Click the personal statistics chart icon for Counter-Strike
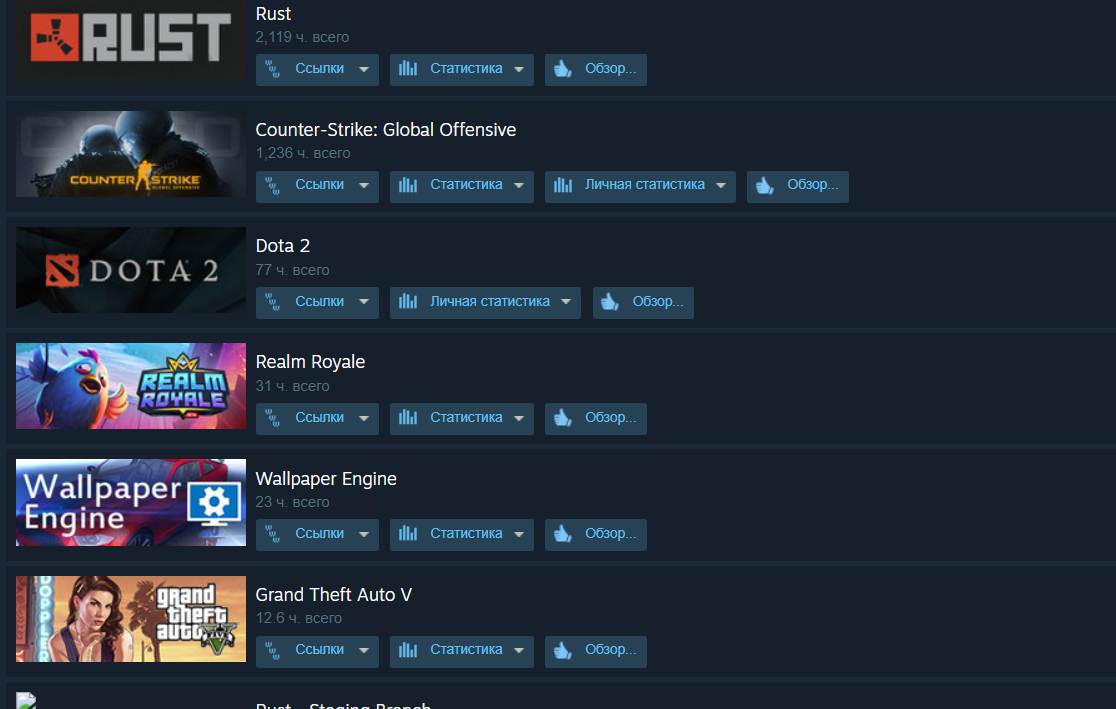This screenshot has height=709, width=1116. tap(563, 185)
